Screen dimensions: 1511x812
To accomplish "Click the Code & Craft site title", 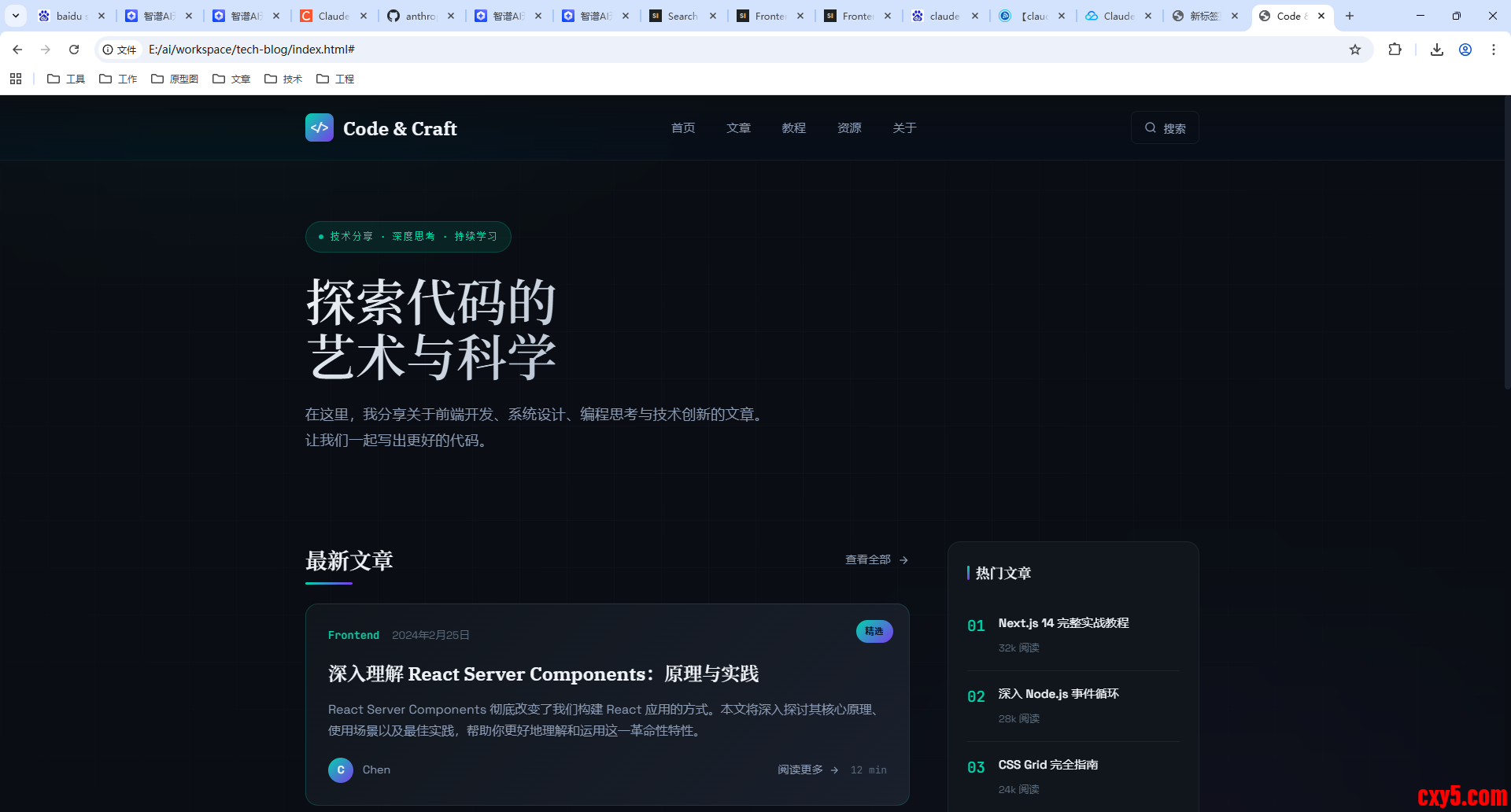I will point(400,128).
